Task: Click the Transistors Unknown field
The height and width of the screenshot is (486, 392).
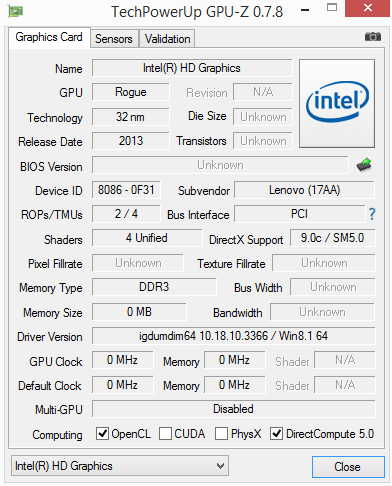Action: [263, 141]
